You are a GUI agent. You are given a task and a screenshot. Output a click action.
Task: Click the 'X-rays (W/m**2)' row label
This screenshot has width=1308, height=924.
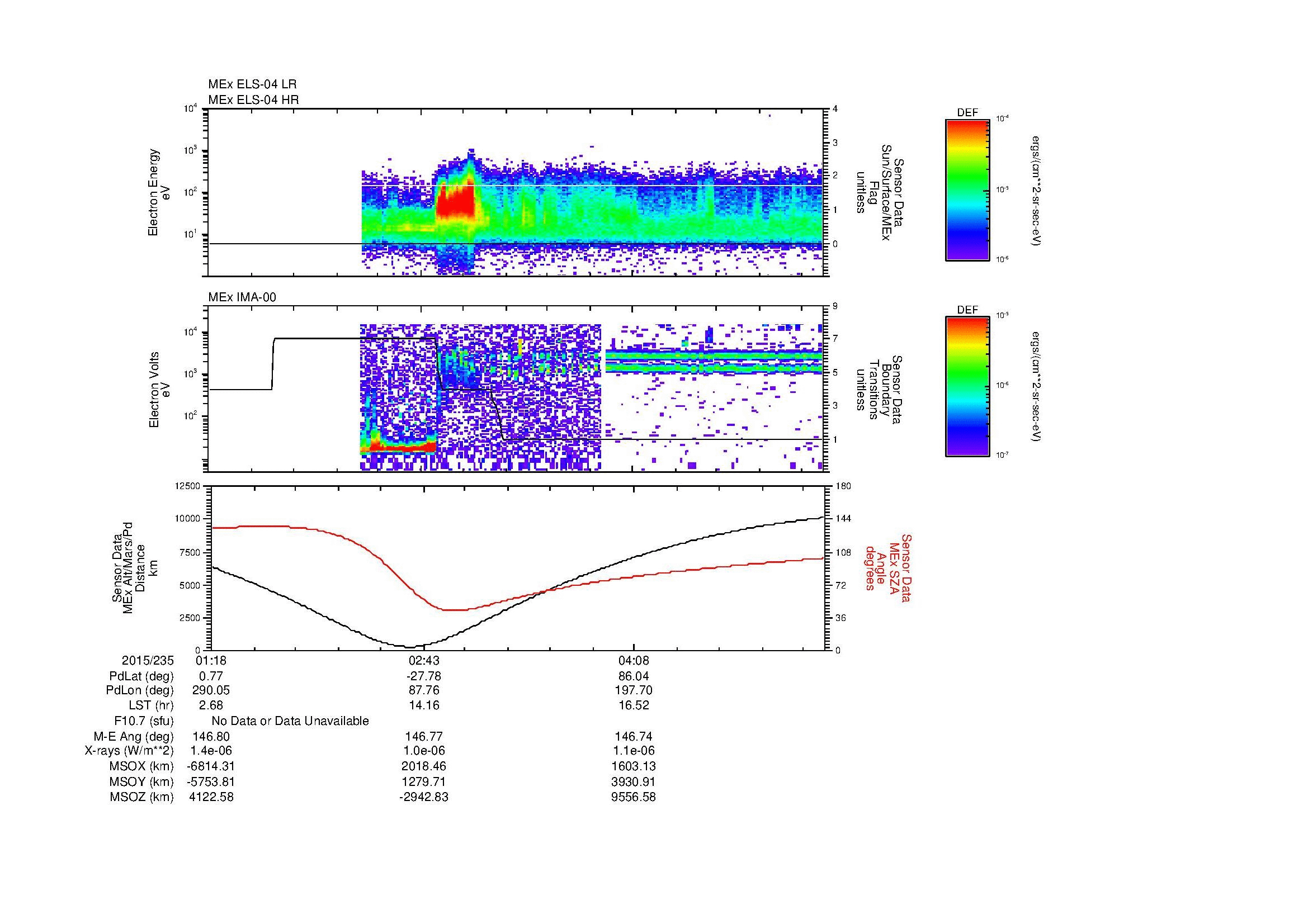click(129, 751)
